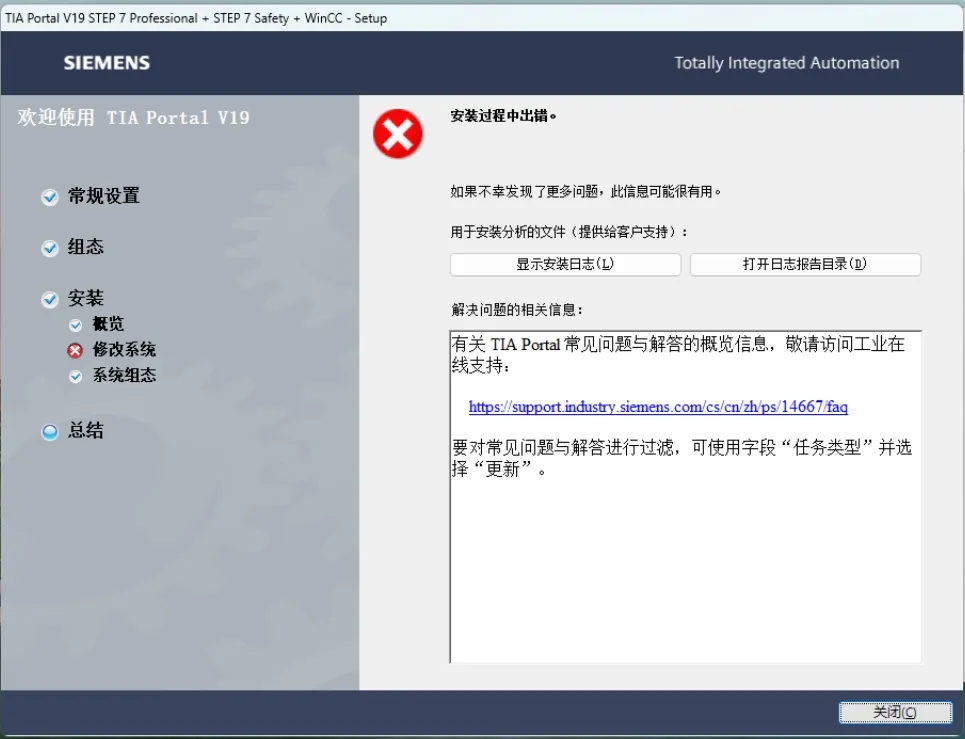Select the 总结 step in sidebar

tap(86, 431)
